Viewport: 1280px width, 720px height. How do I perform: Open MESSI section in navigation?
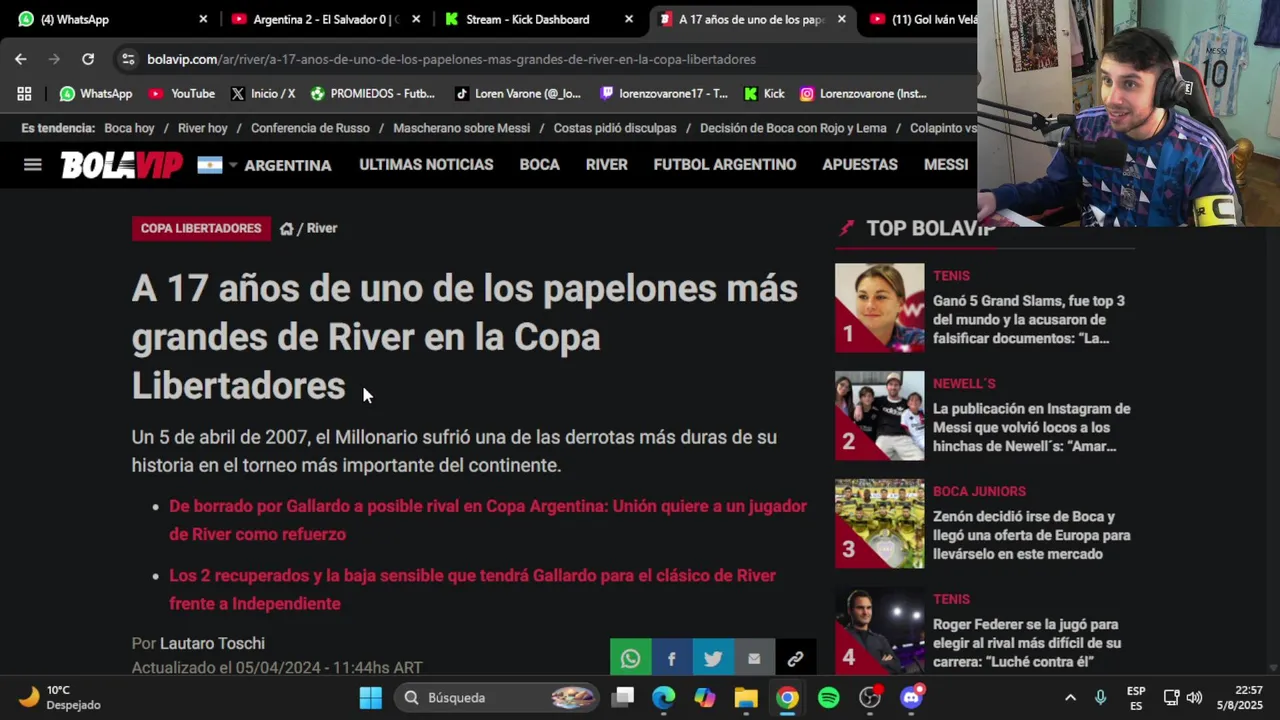point(946,165)
